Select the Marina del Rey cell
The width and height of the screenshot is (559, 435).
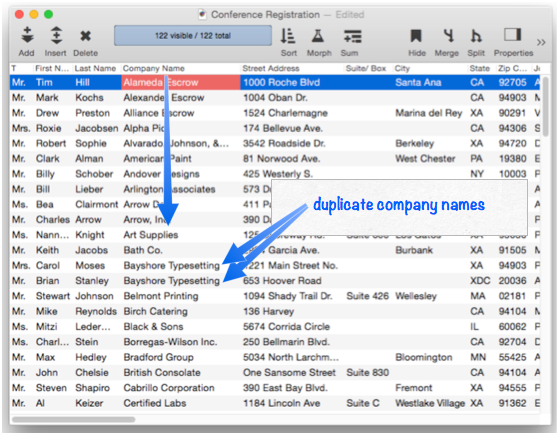coord(429,113)
